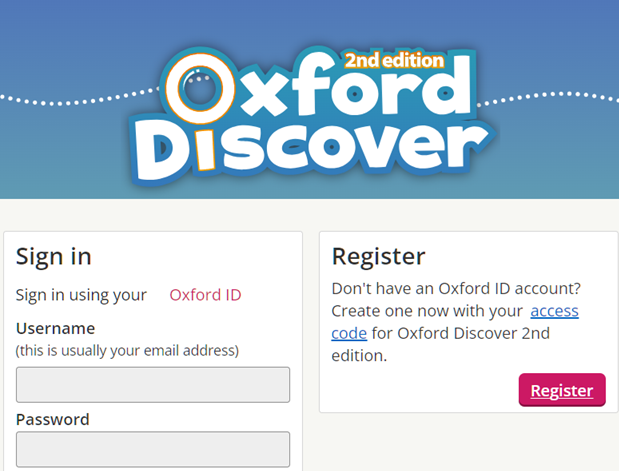The image size is (619, 471).
Task: Click the Password label
Action: (53, 419)
